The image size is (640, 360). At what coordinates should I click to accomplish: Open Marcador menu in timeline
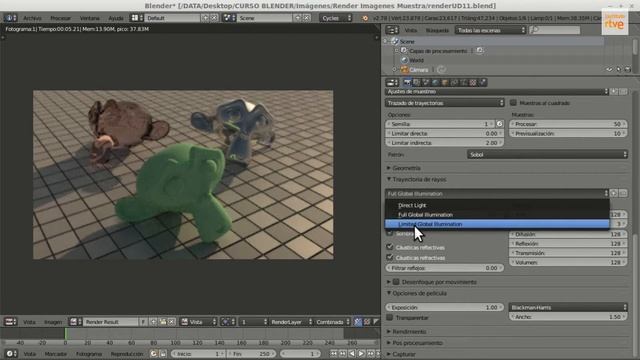[x=56, y=353]
